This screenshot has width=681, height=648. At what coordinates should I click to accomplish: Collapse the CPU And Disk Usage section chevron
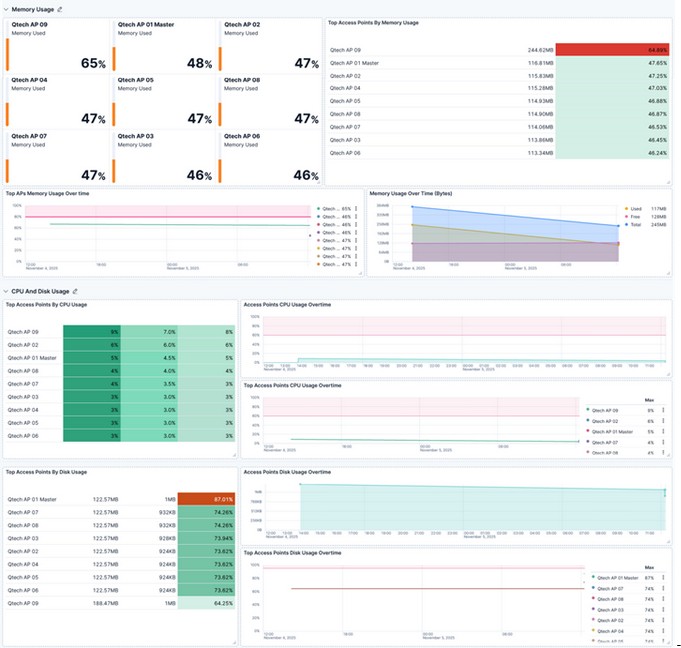pos(6,291)
